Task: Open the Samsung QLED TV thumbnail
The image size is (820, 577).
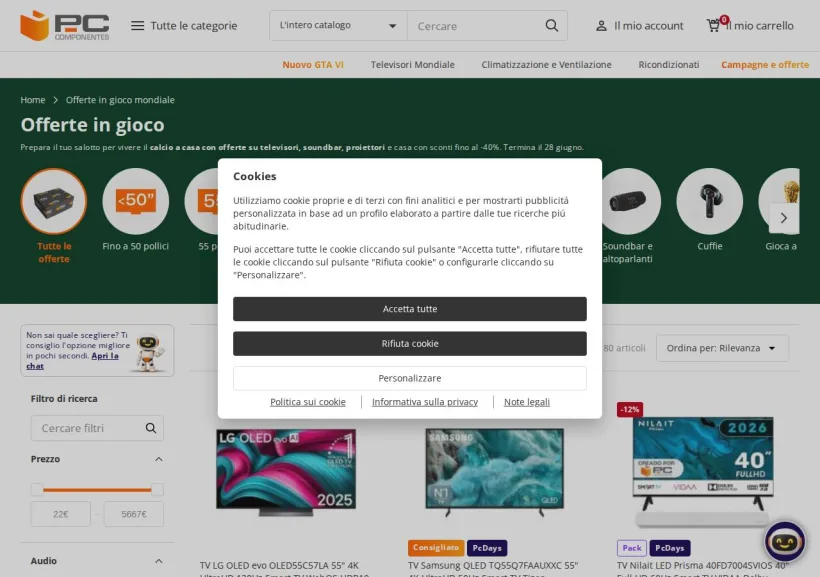Action: pos(494,472)
